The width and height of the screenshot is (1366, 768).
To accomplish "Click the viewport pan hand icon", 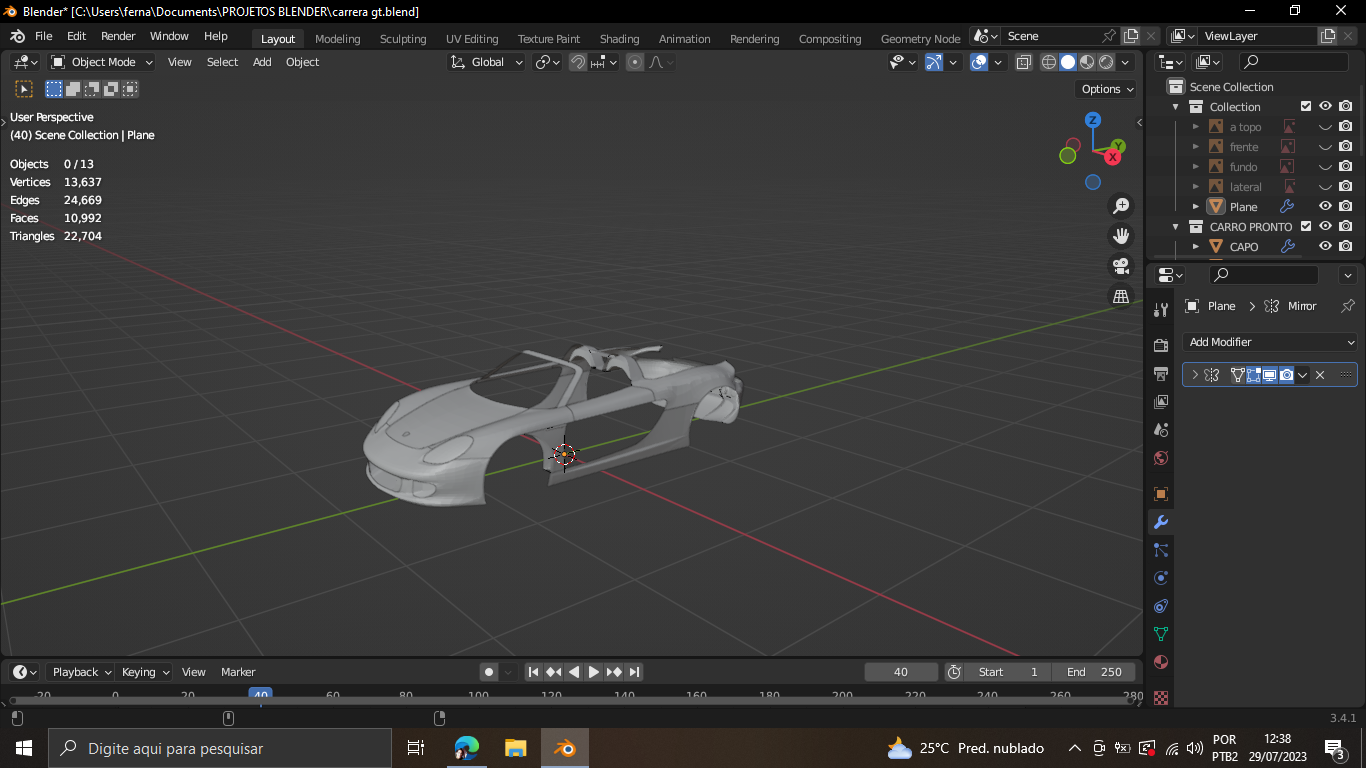I will [x=1121, y=236].
